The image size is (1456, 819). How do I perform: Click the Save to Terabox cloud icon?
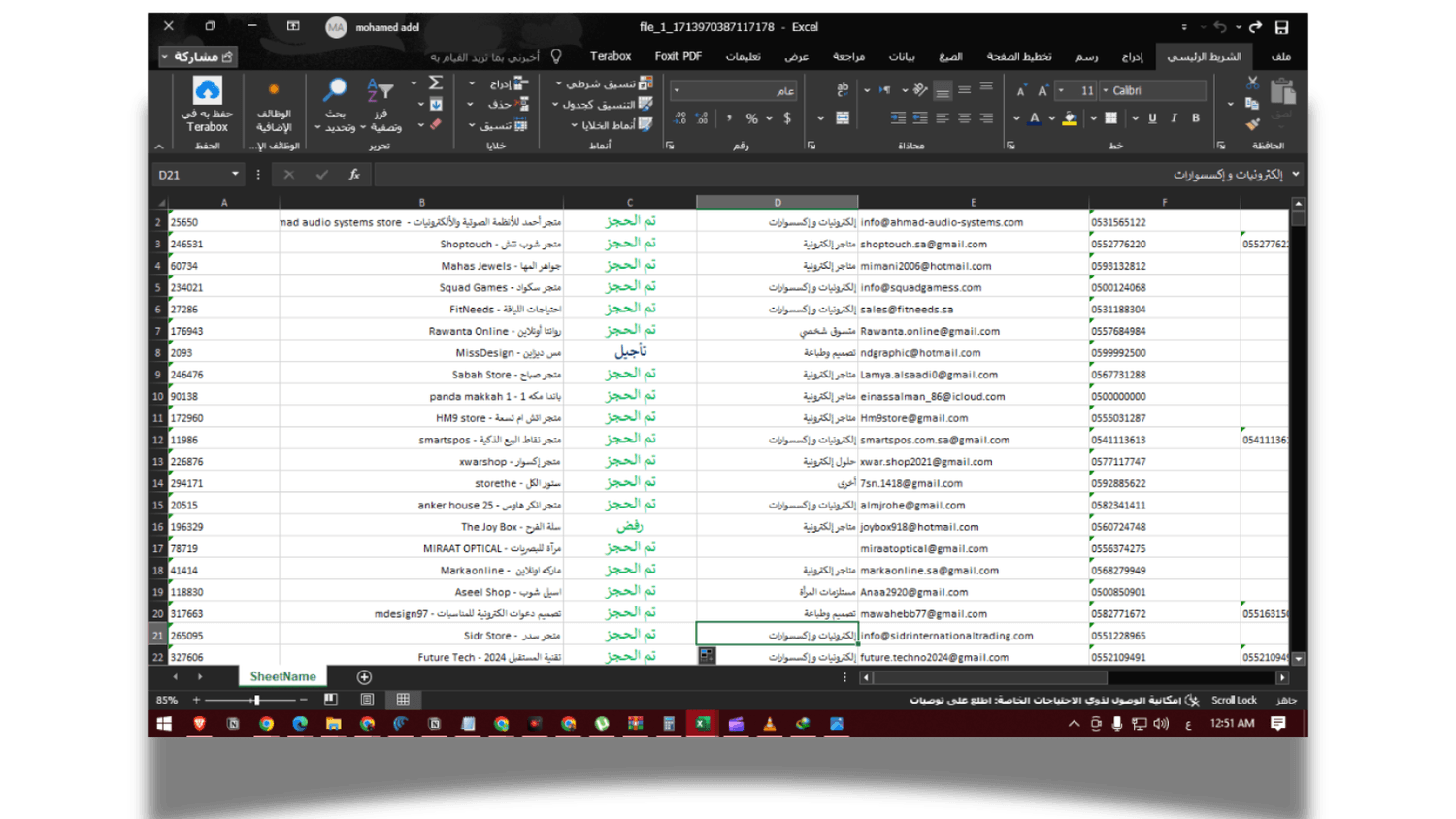(x=207, y=91)
